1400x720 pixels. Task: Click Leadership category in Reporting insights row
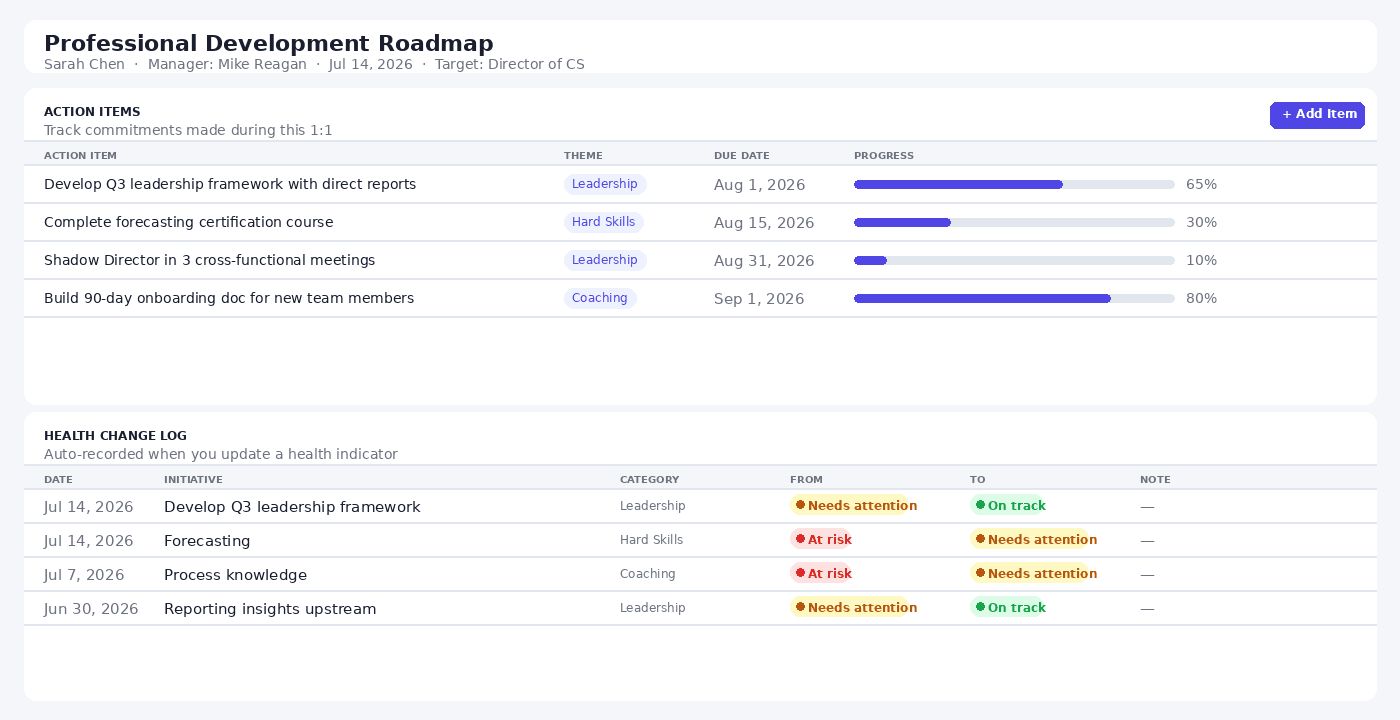(x=653, y=608)
